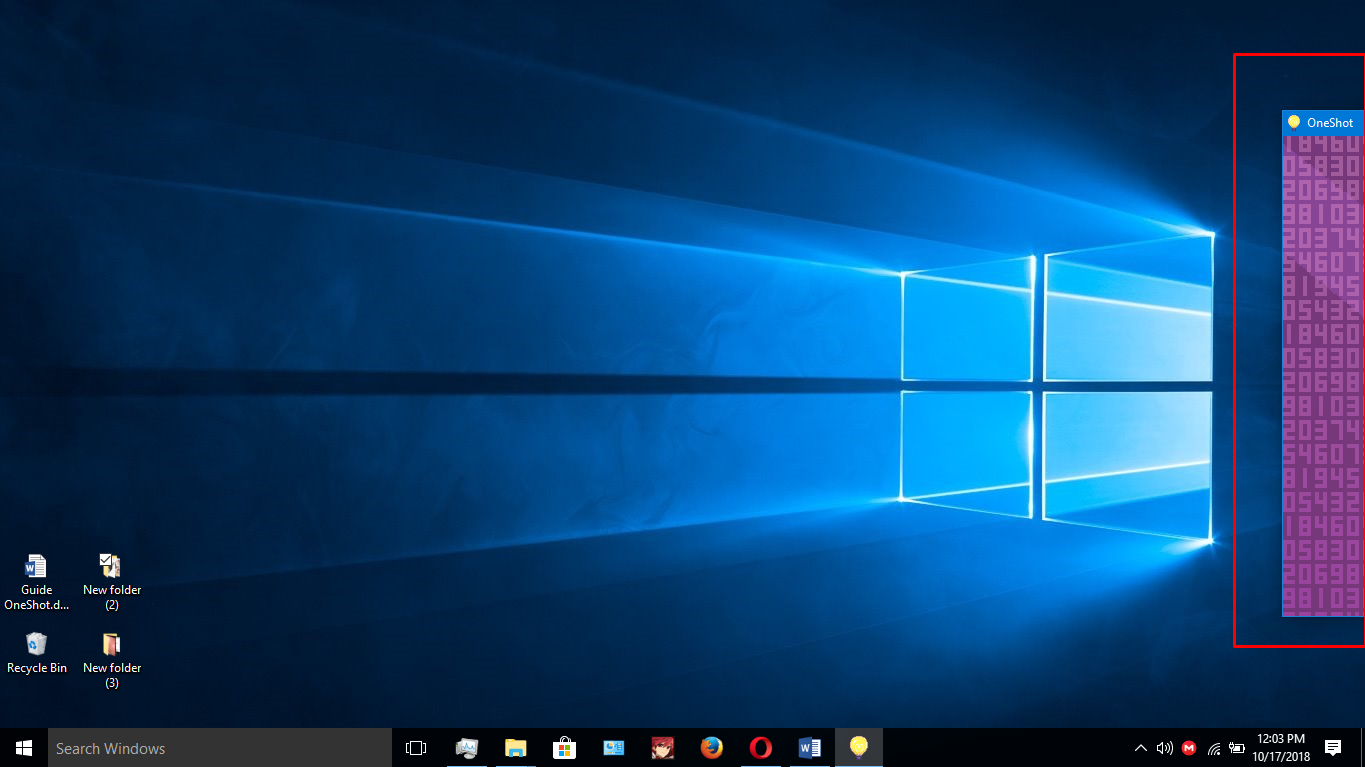
Task: Open the clock showing 12:03 PM
Action: click(x=1280, y=748)
